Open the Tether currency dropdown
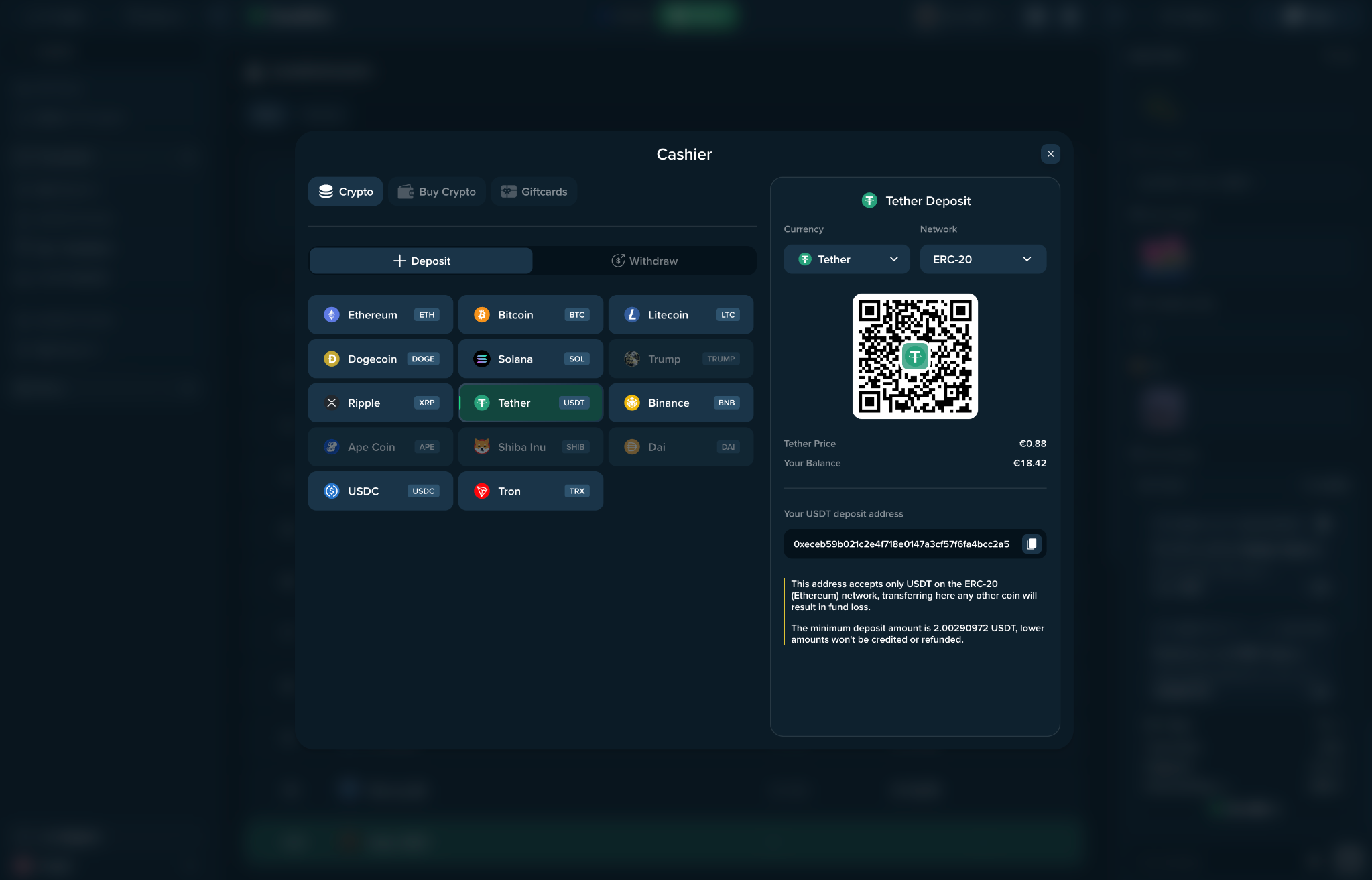1372x880 pixels. [847, 259]
